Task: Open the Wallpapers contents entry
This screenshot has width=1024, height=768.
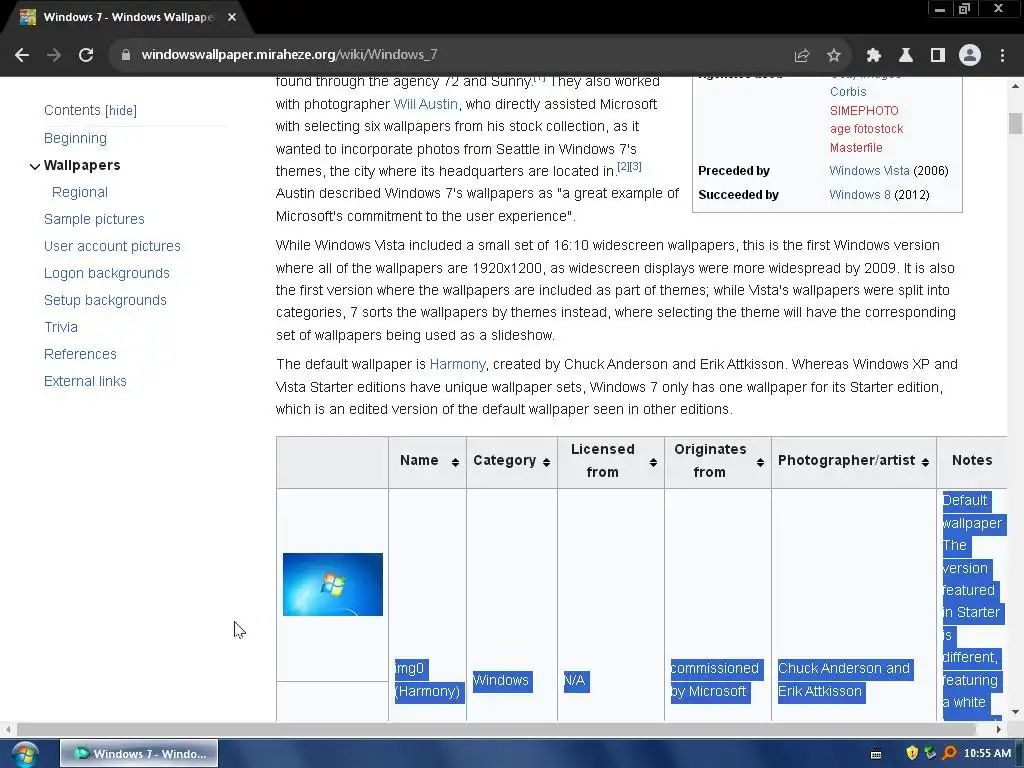Action: pyautogui.click(x=82, y=165)
